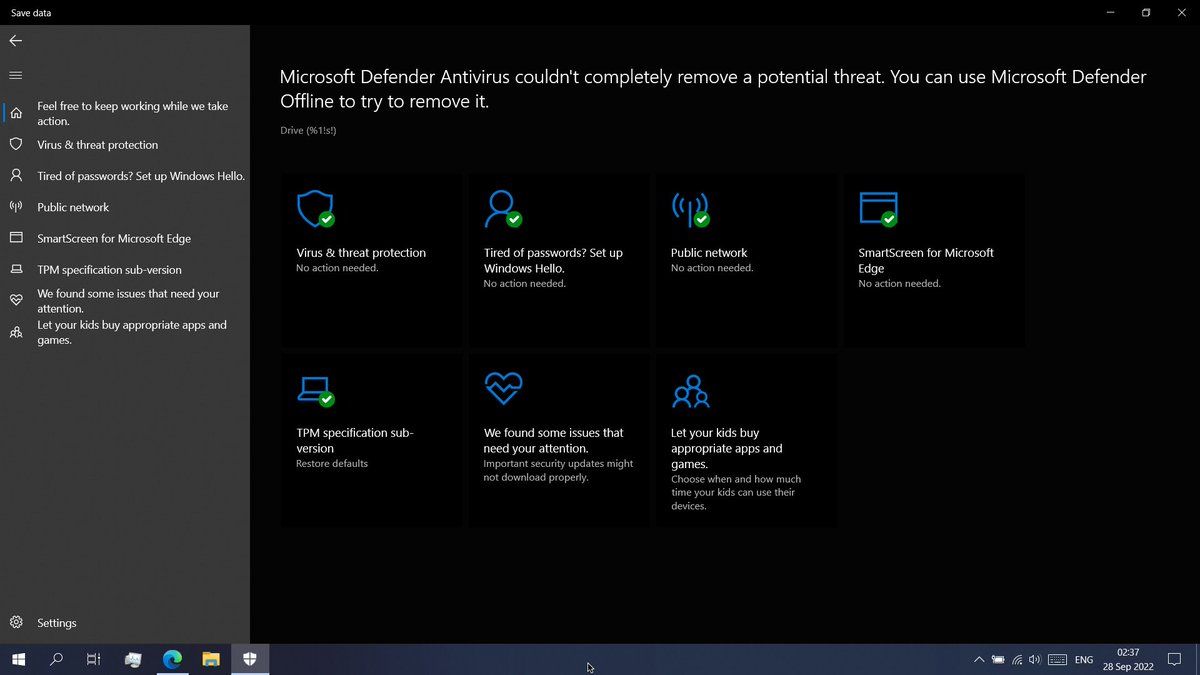
Task: Click Restore defaults under the TPM tile
Action: (x=332, y=464)
